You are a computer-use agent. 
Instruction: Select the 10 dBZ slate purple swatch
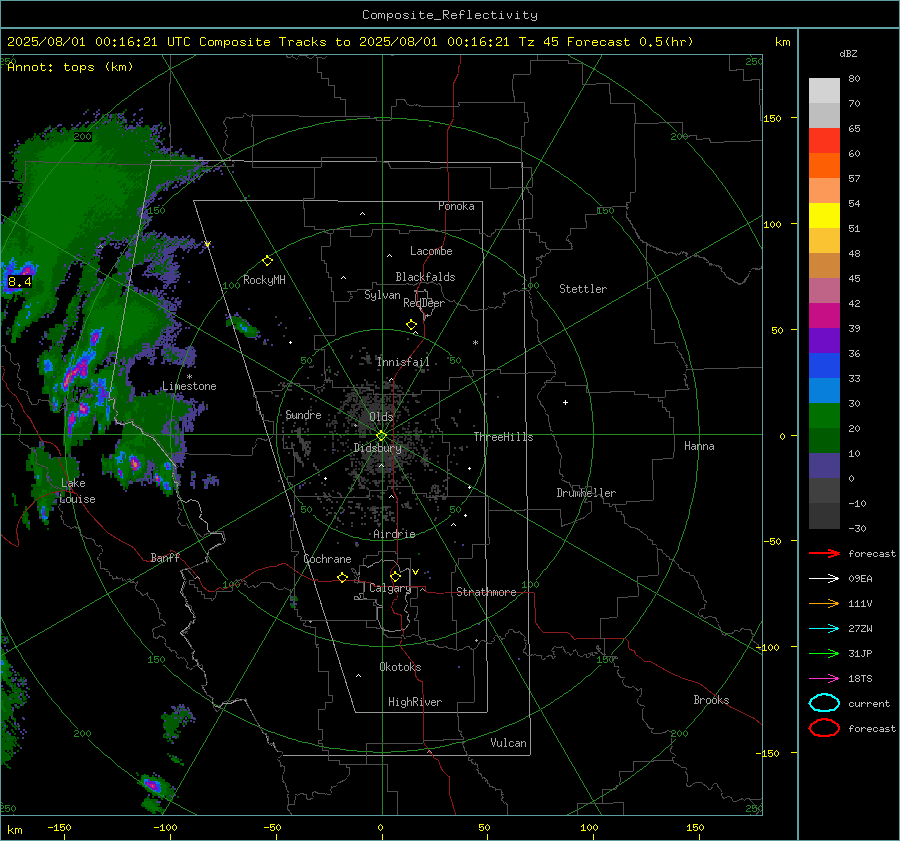click(824, 465)
